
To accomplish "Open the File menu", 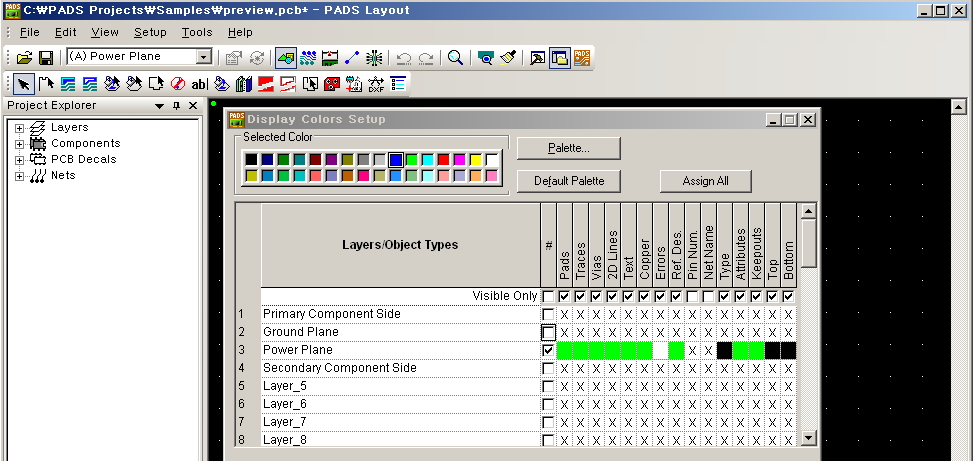I will point(29,32).
